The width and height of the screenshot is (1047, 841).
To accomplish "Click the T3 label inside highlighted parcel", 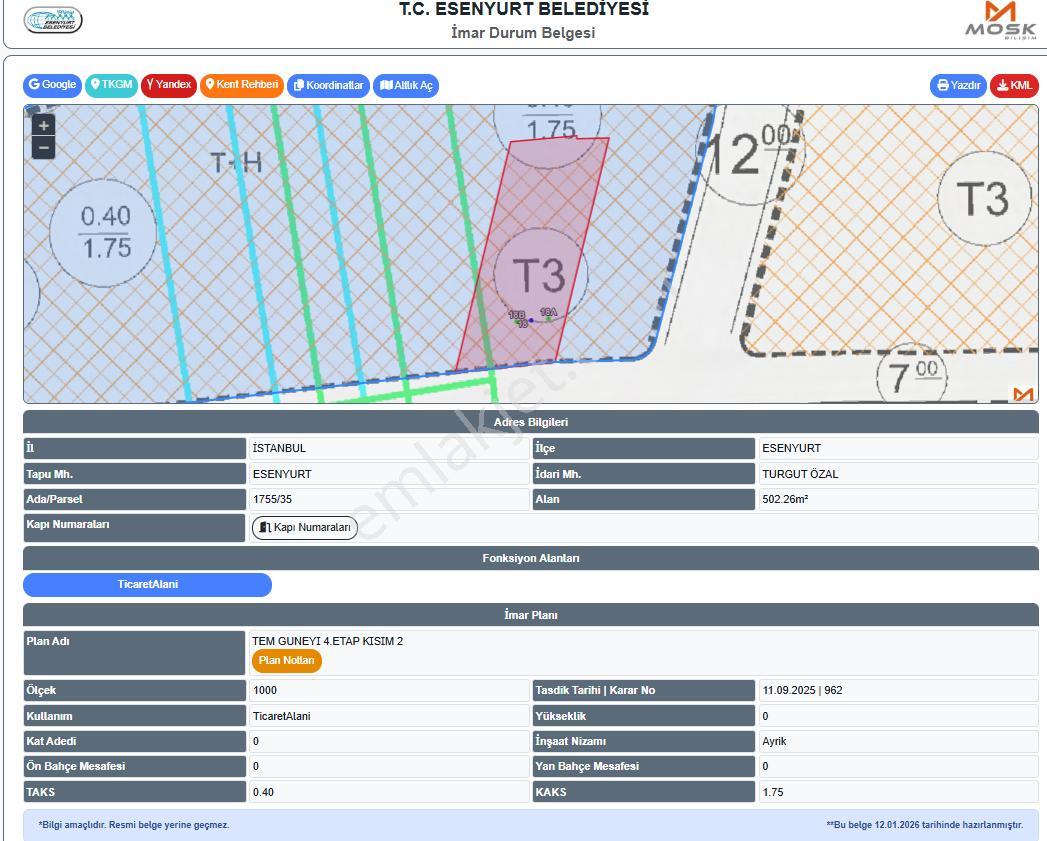I will (540, 275).
